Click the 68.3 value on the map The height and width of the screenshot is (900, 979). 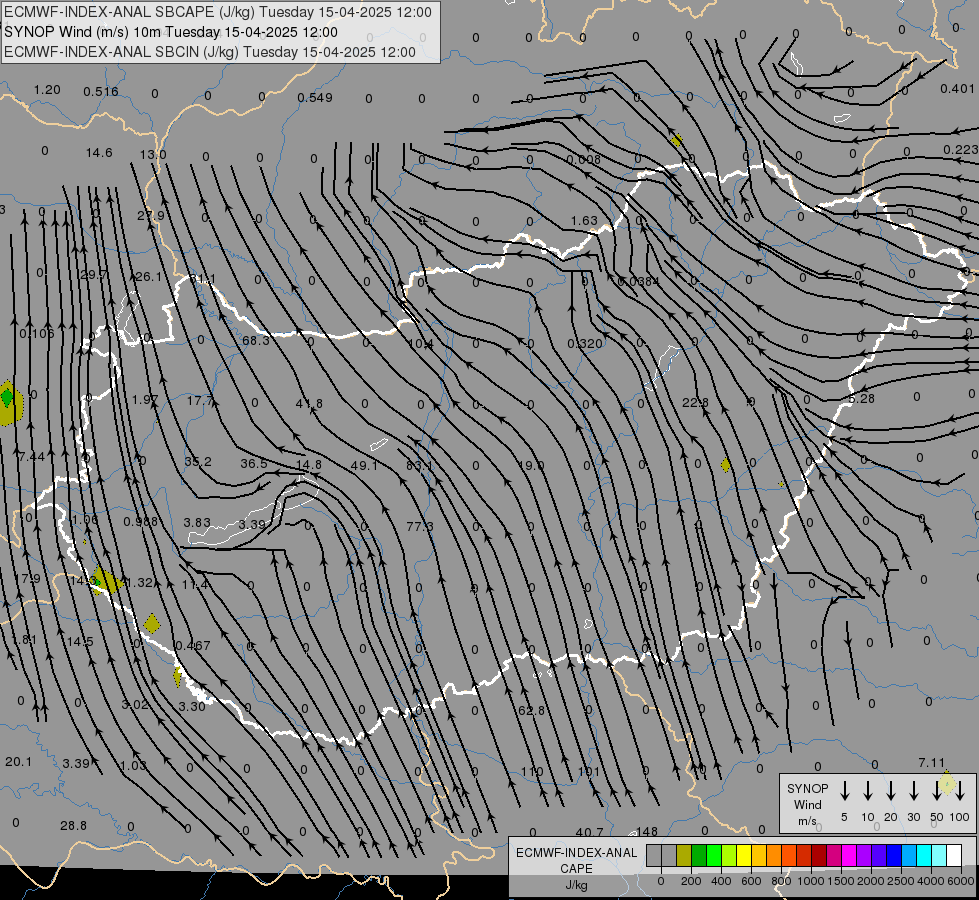[x=255, y=340]
